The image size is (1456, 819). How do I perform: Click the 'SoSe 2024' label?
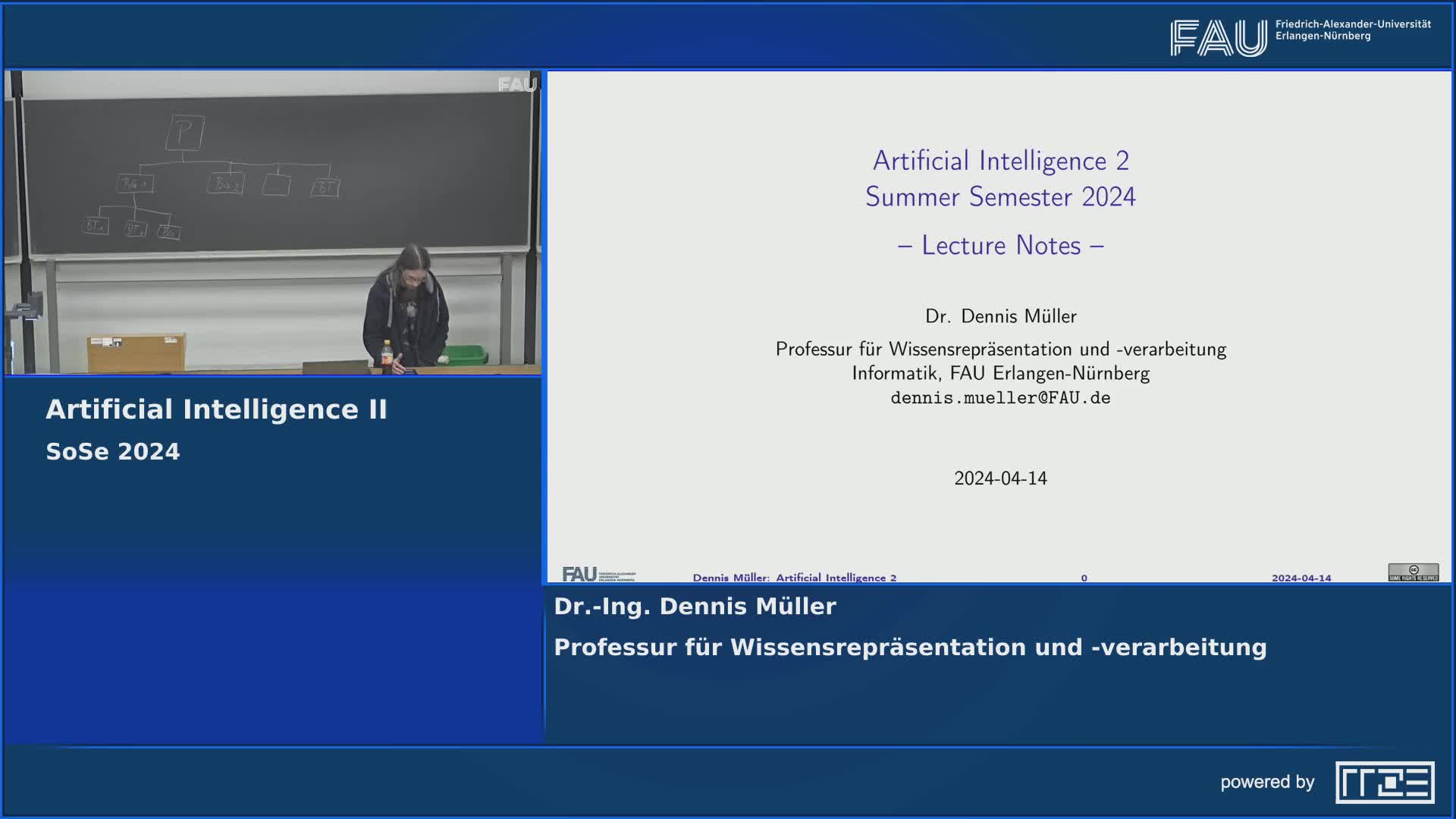point(112,450)
